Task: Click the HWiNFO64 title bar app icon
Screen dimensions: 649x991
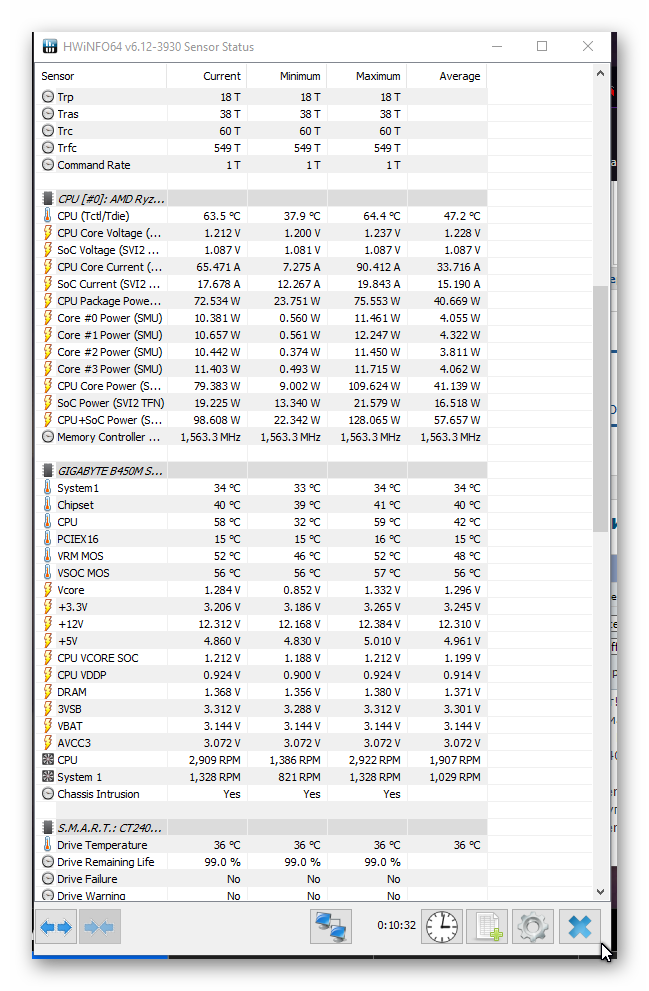Action: pos(49,46)
